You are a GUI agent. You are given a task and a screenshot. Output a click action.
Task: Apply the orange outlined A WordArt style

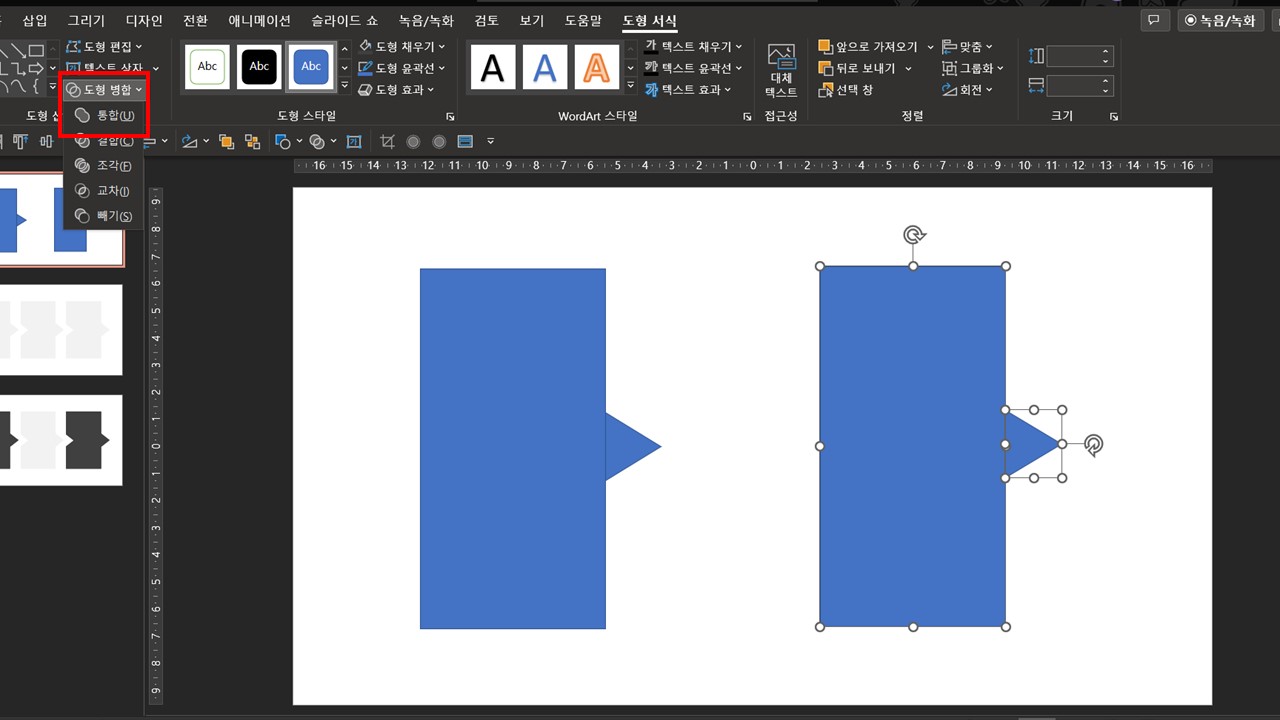point(596,67)
